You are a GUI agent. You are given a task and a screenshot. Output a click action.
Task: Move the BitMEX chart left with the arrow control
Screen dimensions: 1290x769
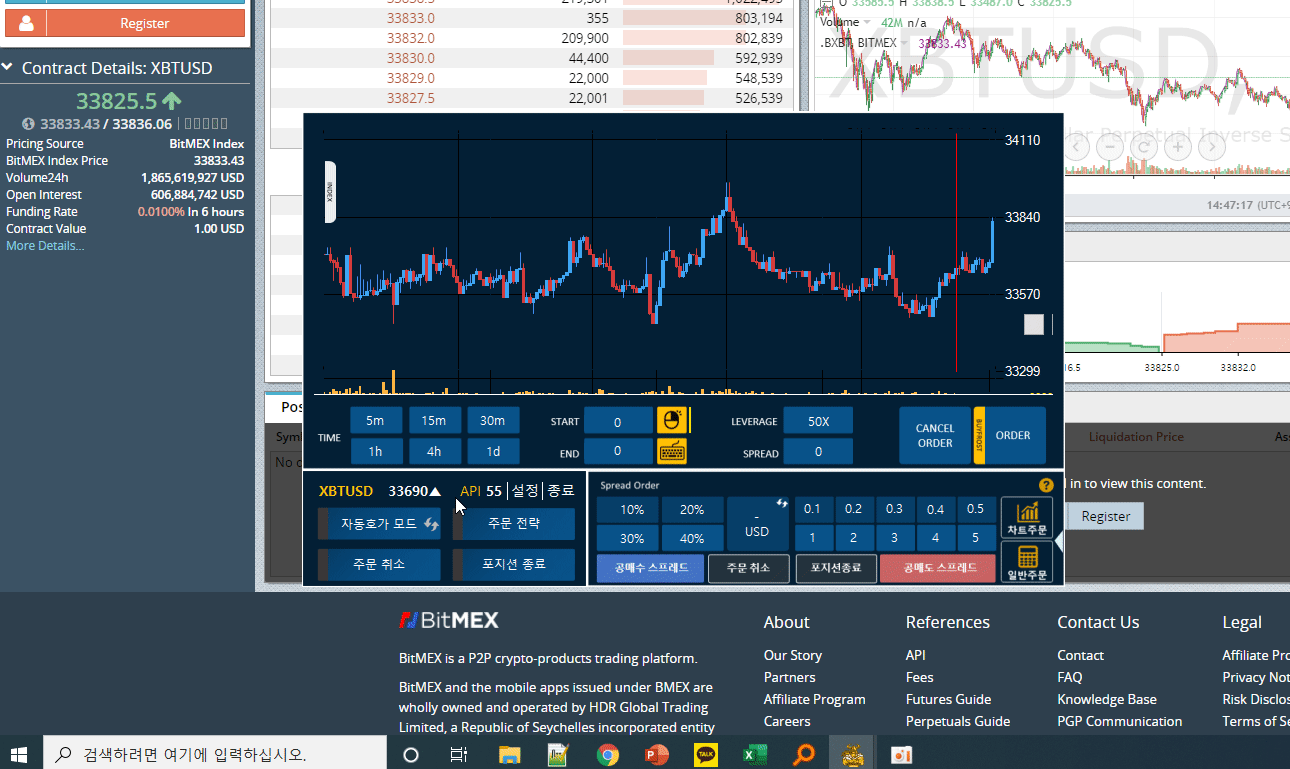click(1076, 146)
